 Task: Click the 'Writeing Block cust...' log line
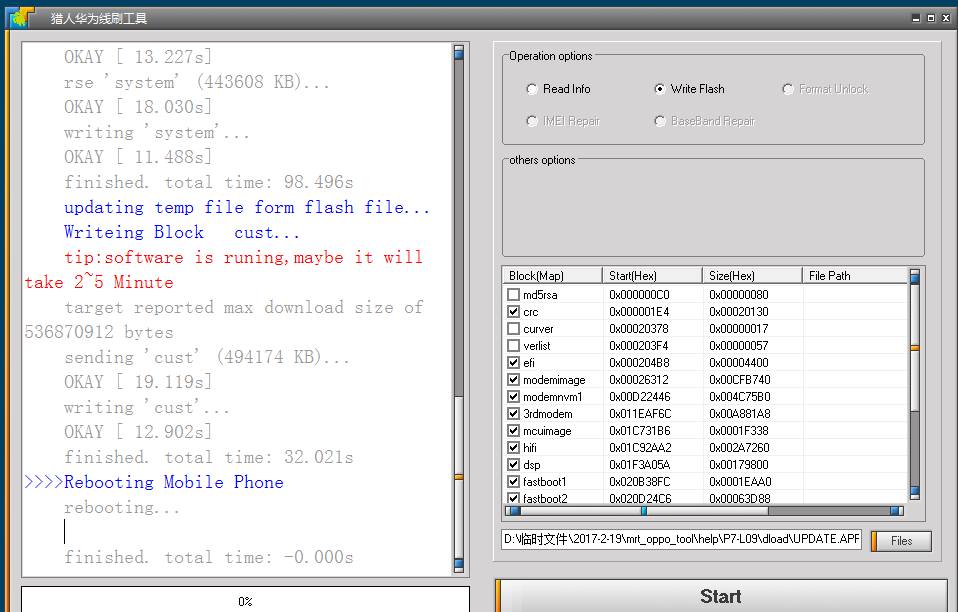181,233
